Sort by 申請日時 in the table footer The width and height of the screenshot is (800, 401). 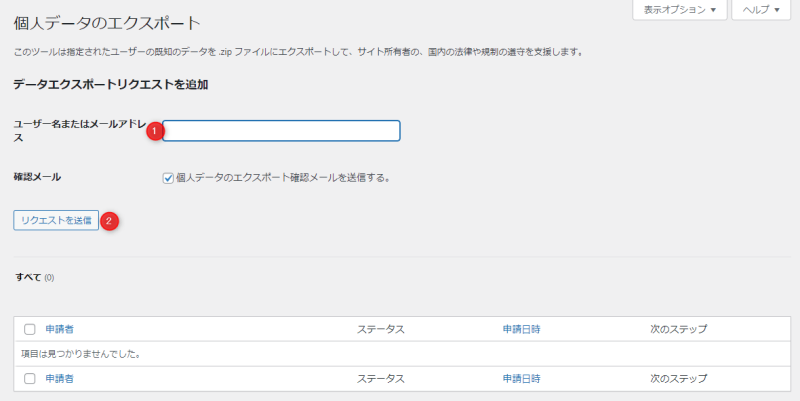coord(523,379)
